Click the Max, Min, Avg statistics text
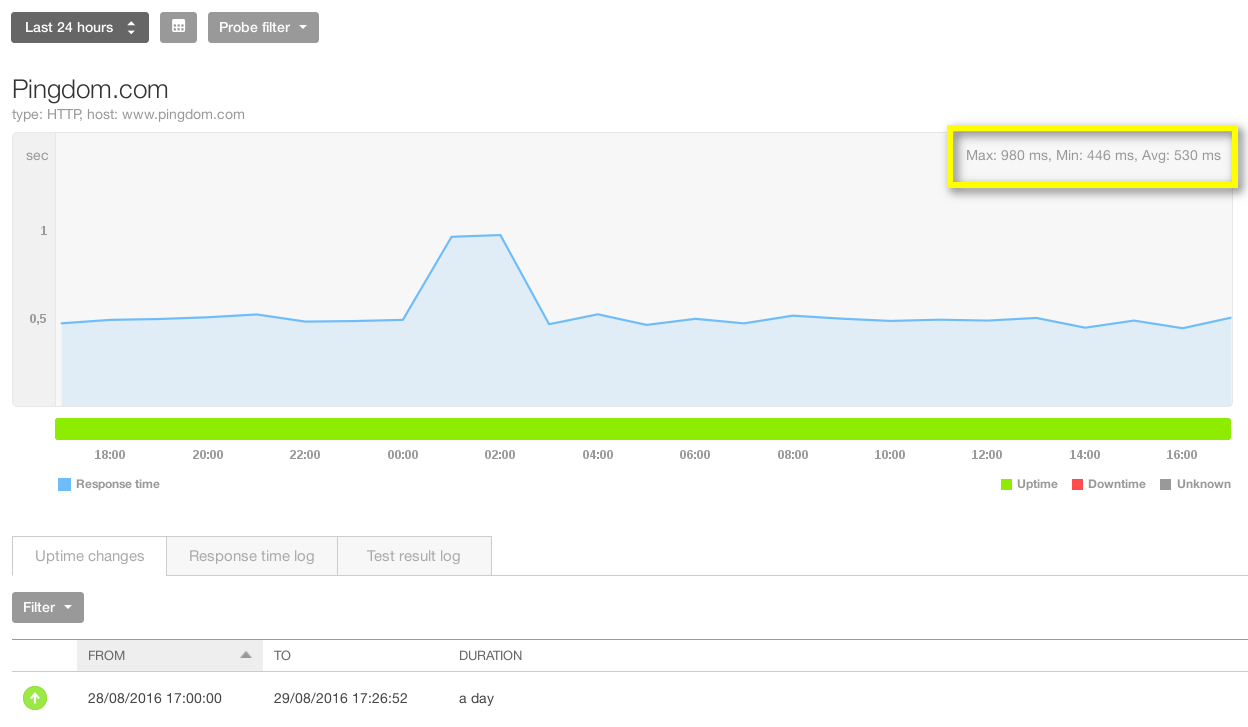 click(1092, 156)
